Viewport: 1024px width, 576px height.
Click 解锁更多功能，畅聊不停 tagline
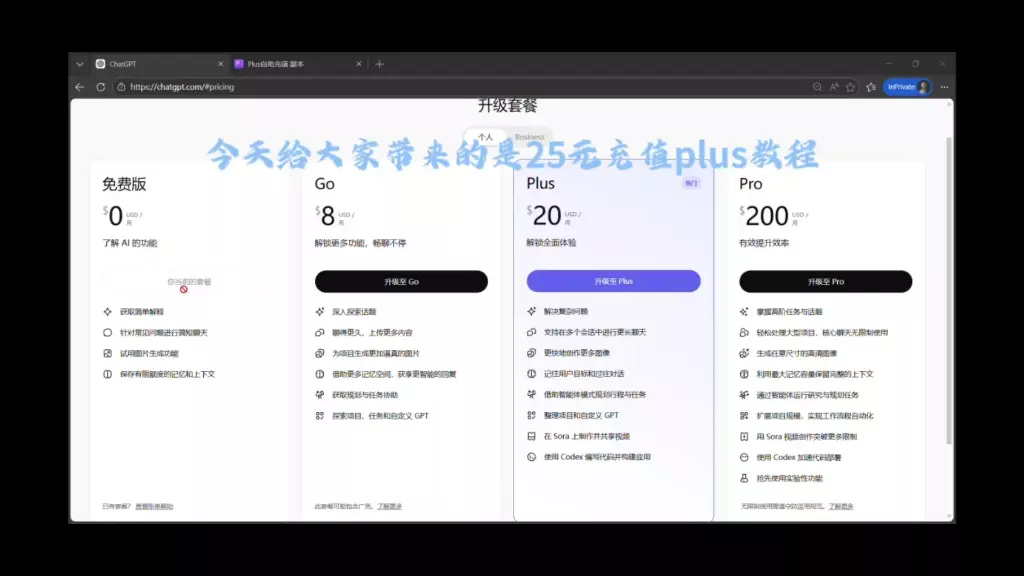[360, 243]
